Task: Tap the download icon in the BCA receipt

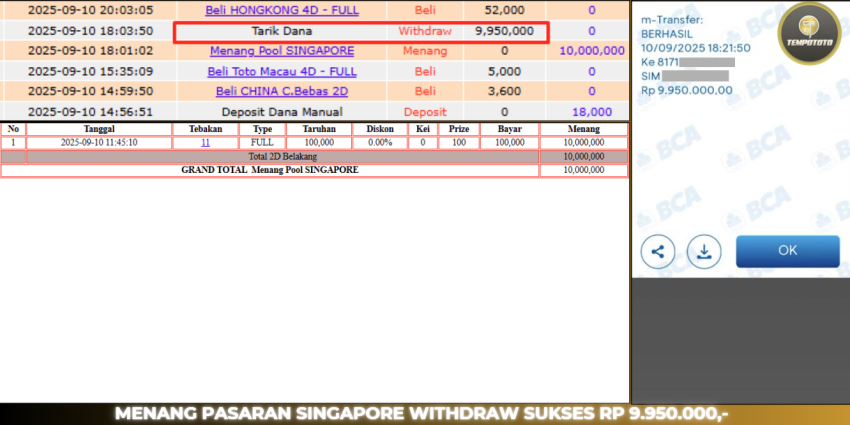Action: pyautogui.click(x=704, y=252)
